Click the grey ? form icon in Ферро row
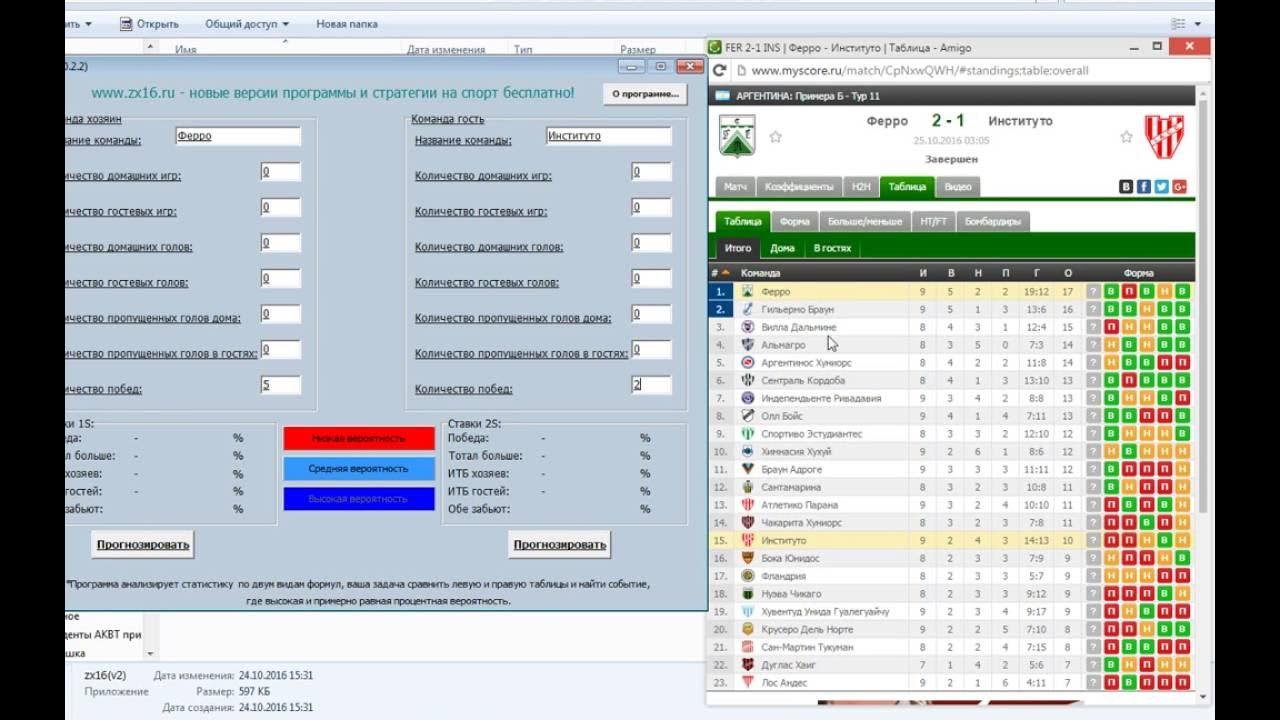 click(x=1093, y=292)
